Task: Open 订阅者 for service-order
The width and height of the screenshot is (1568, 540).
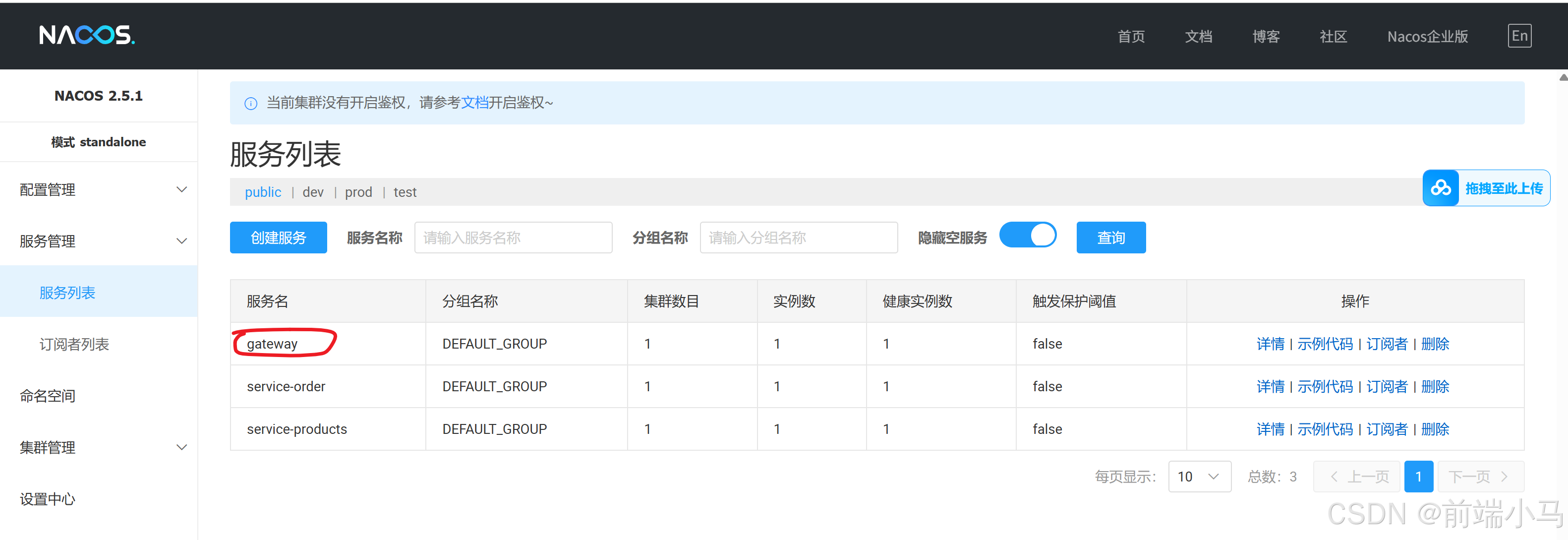Action: pyautogui.click(x=1387, y=387)
